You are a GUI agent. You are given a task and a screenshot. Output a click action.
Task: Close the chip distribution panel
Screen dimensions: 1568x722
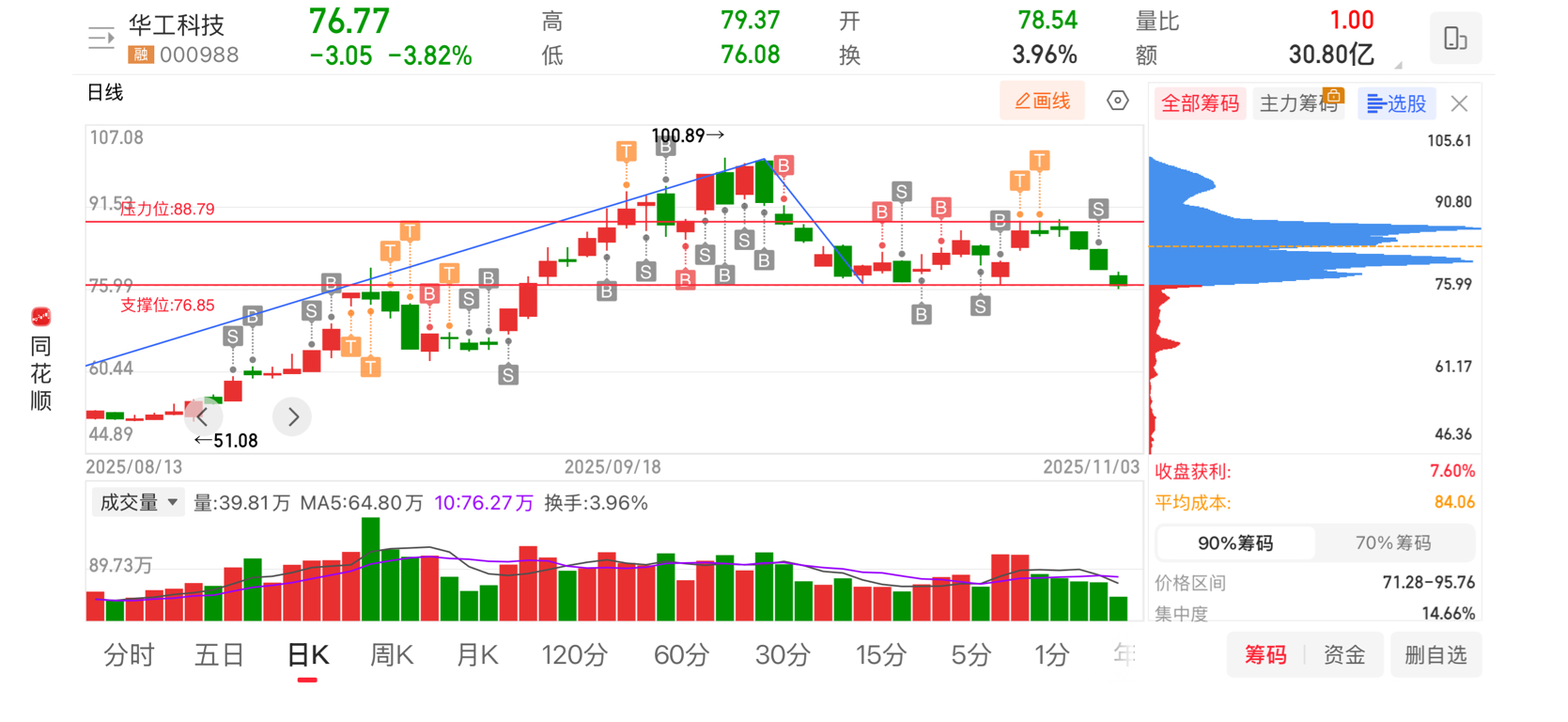[1459, 103]
